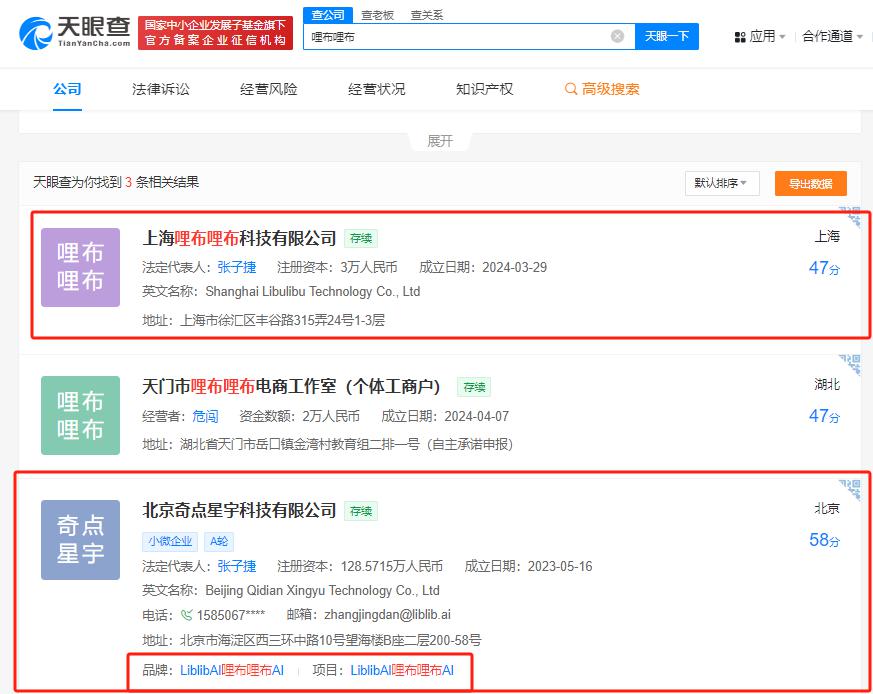Expand the 默认排序 sort dropdown
This screenshot has height=694, width=873.
click(x=721, y=183)
